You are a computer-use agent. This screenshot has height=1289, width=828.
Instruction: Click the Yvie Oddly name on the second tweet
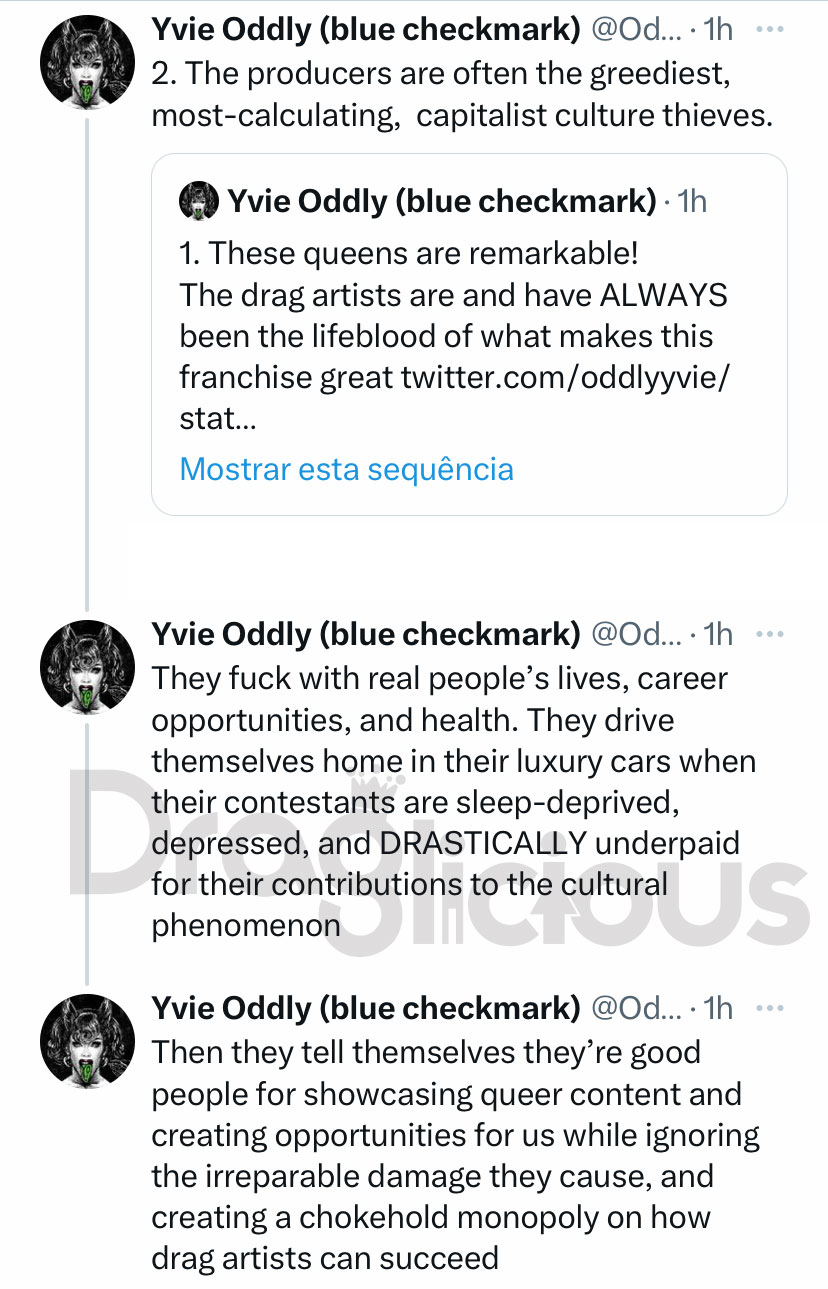[366, 635]
